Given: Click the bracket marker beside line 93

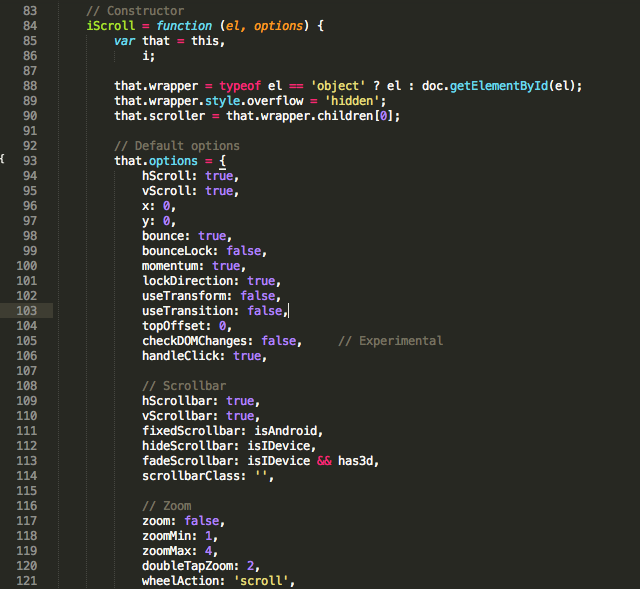Looking at the screenshot, I should tap(3, 160).
